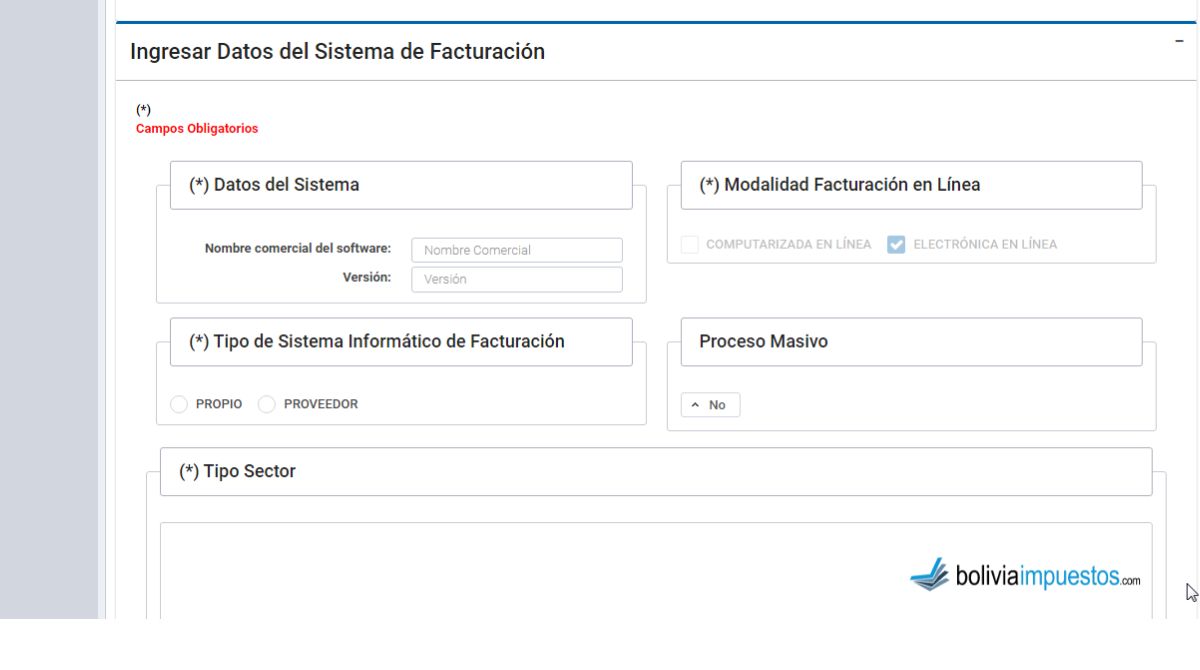Click the Tipo de Sistema Informático header
1200x670 pixels.
point(400,342)
